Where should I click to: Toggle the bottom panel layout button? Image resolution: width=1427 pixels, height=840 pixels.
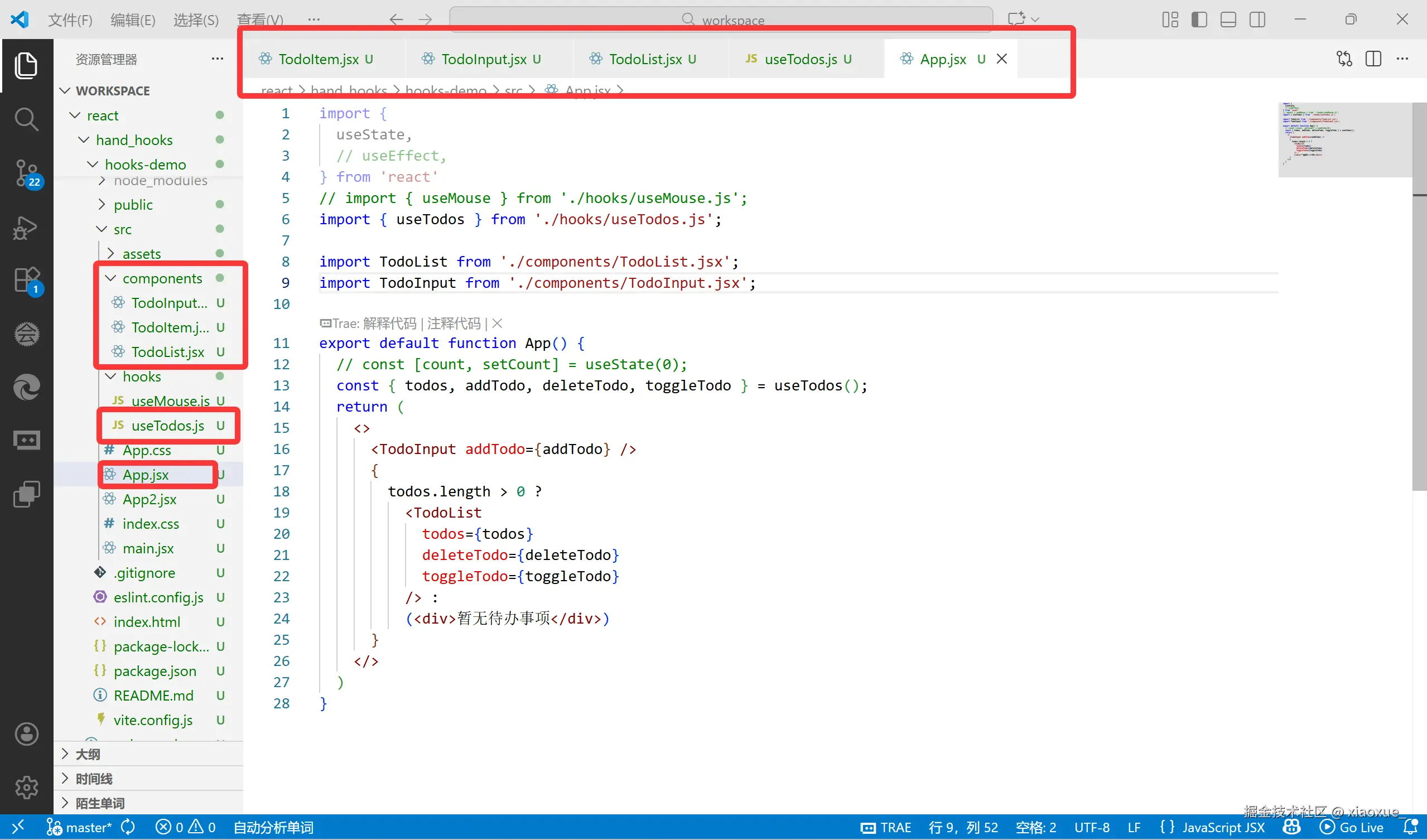(1228, 20)
